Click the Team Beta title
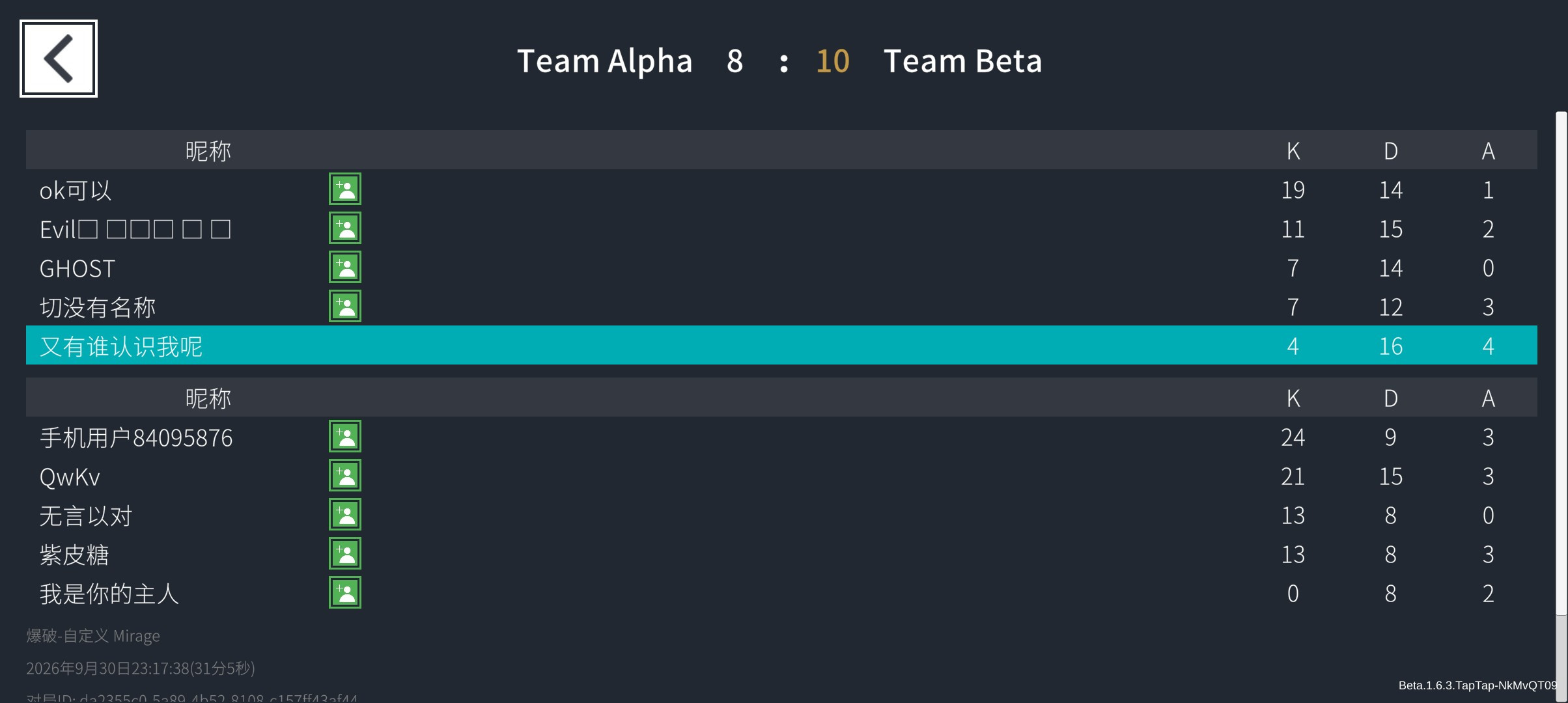 tap(962, 61)
